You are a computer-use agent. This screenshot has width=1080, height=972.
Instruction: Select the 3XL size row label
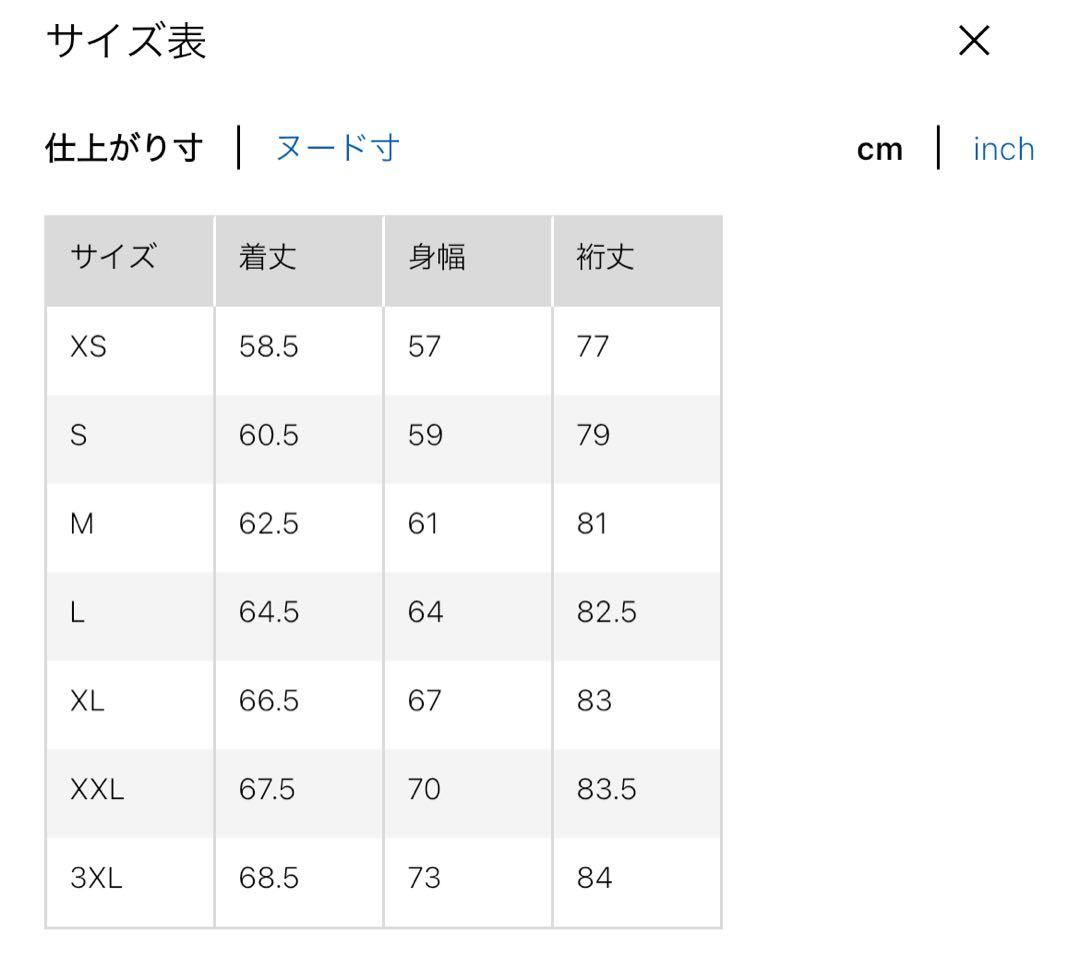96,879
